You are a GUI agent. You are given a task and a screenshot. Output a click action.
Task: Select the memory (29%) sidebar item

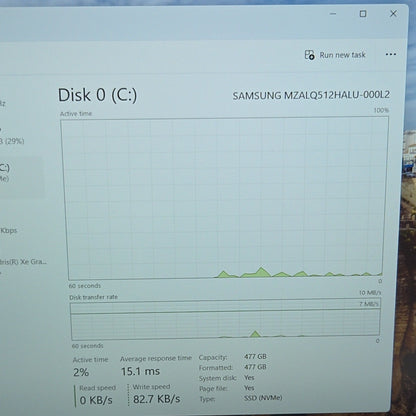point(12,136)
